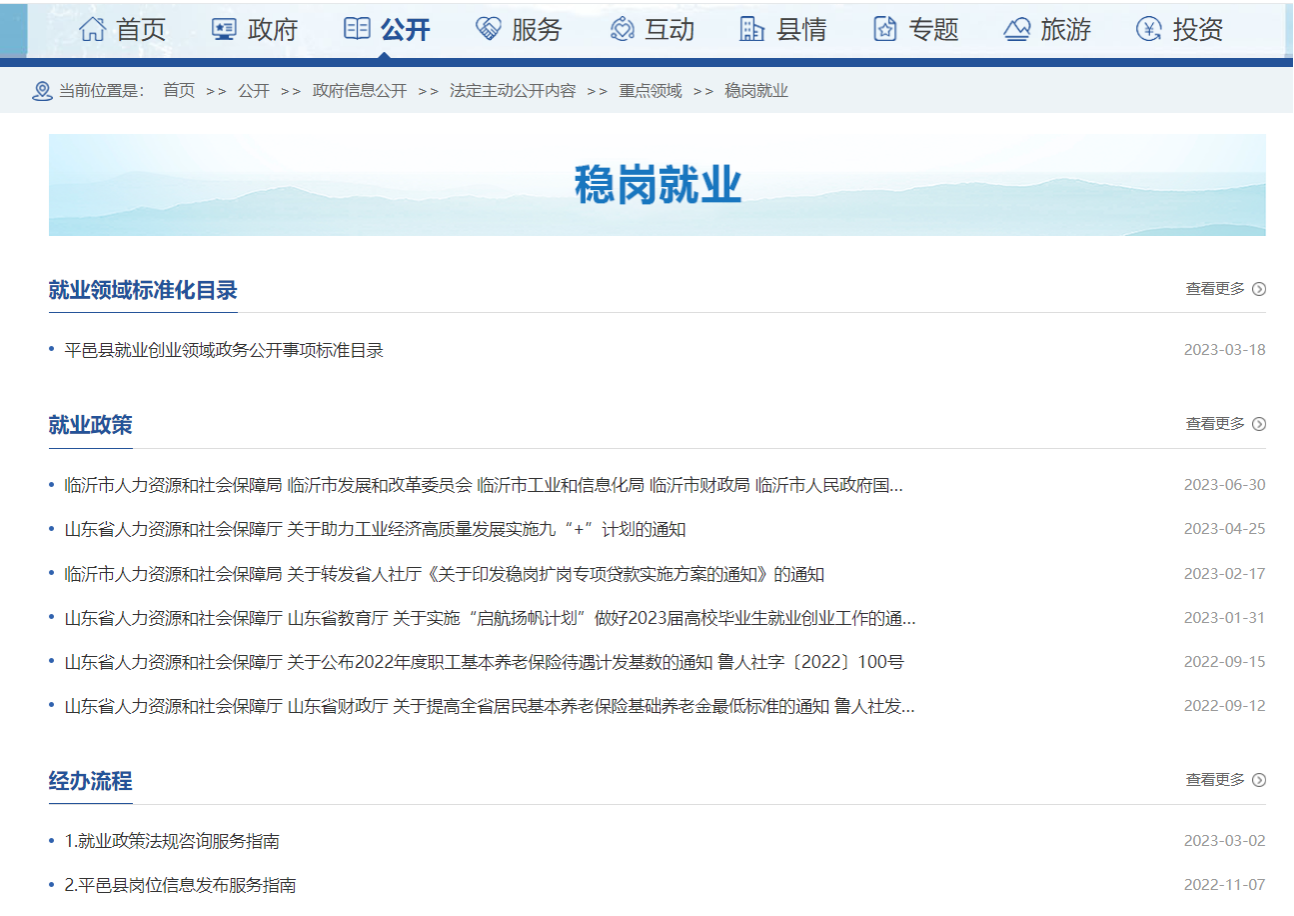1294x916 pixels.
Task: Click 公开 in the breadcrumb path
Action: tap(253, 91)
